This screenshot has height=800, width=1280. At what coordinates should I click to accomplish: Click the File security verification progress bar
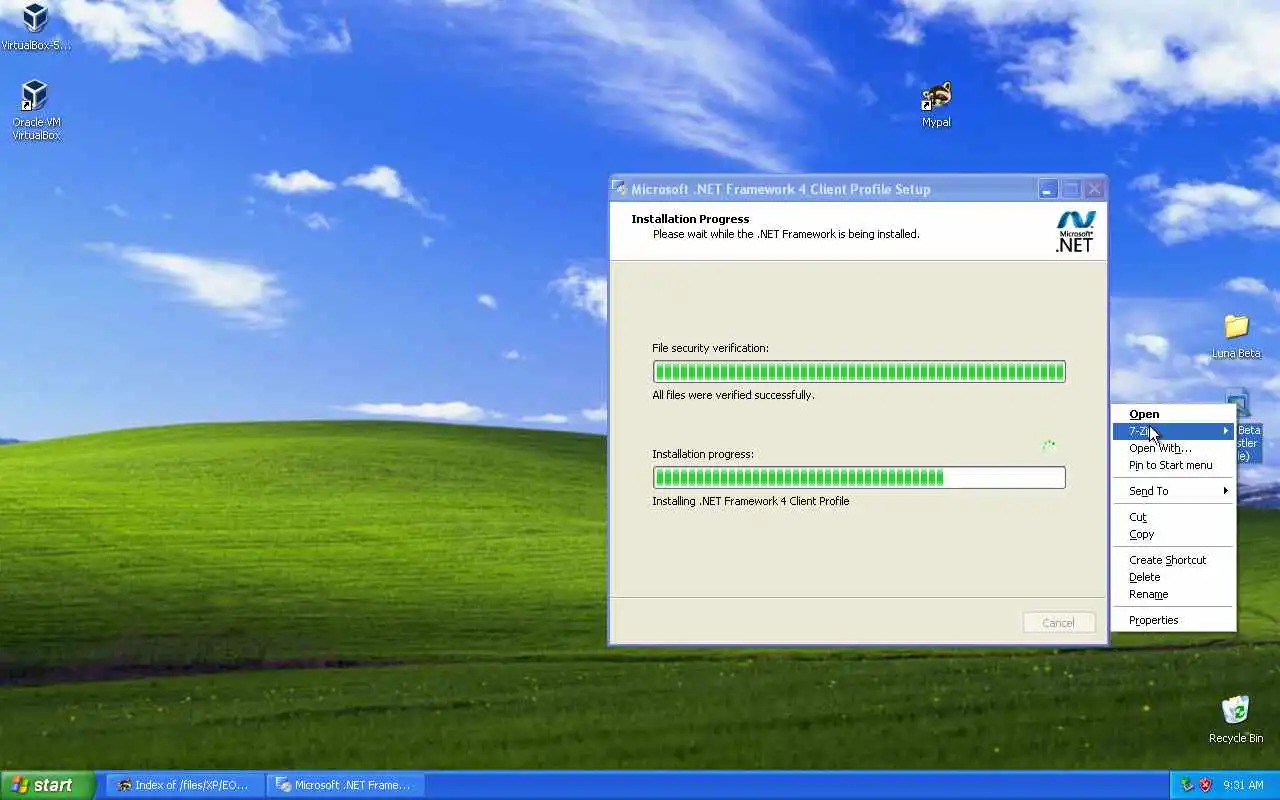click(x=859, y=372)
